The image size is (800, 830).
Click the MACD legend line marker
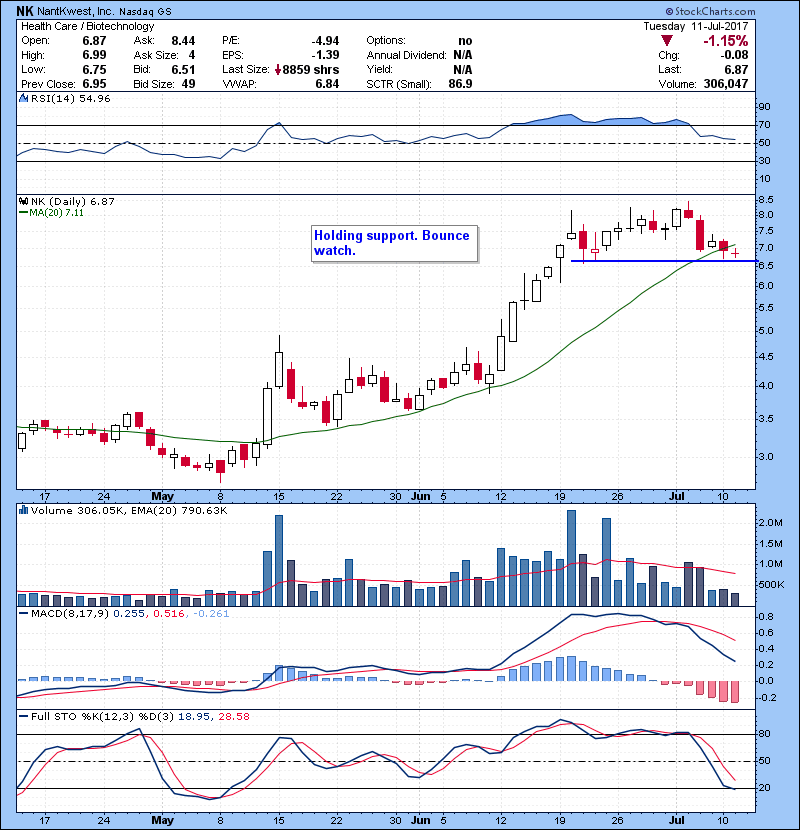pyautogui.click(x=23, y=614)
